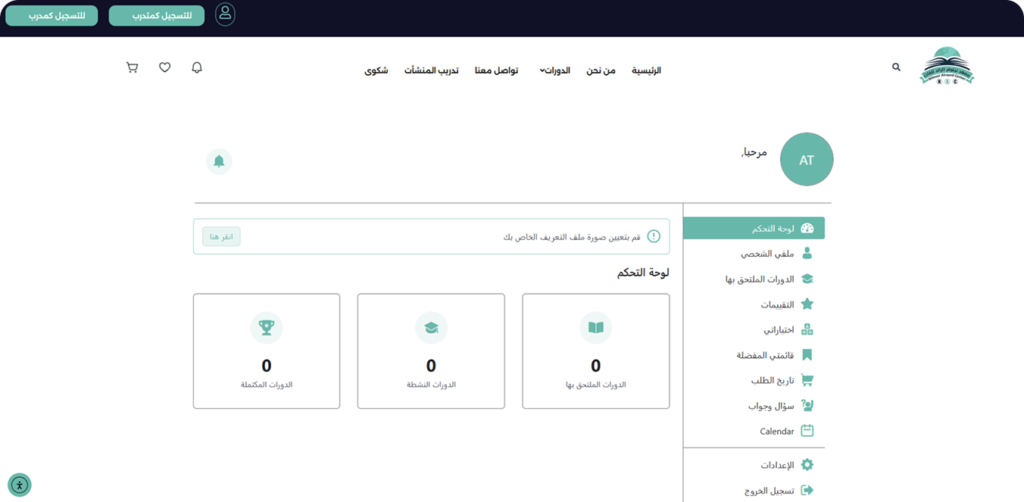Open the accessibility widget icon
Screen dimensions: 1024x502
click(19, 485)
